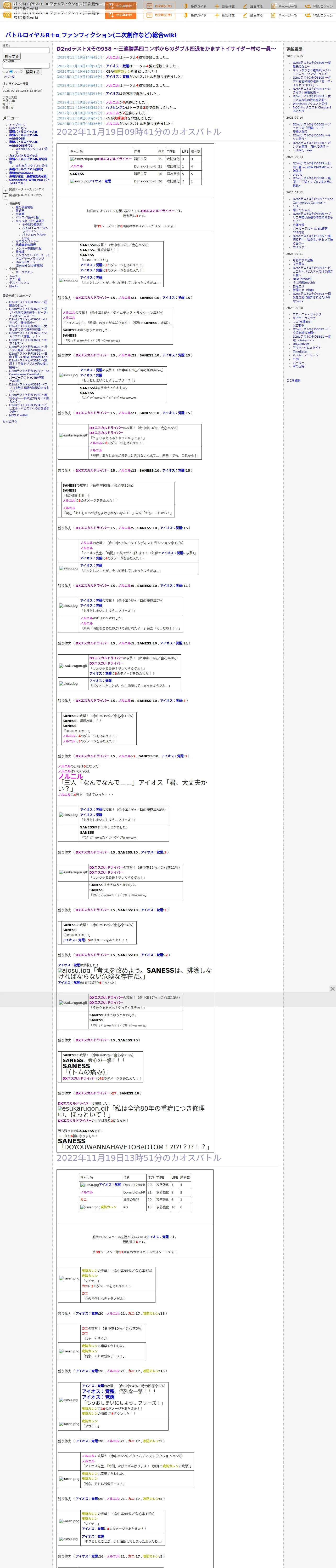Click the 2022/11/19(日)14時42分 log timestamp
Screen dimensions: 336x1568
[x=79, y=57]
